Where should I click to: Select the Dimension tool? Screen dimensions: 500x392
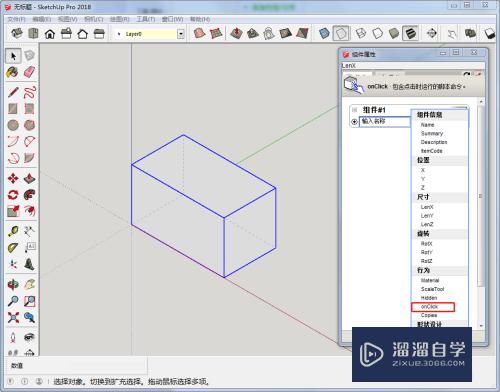pos(29,231)
